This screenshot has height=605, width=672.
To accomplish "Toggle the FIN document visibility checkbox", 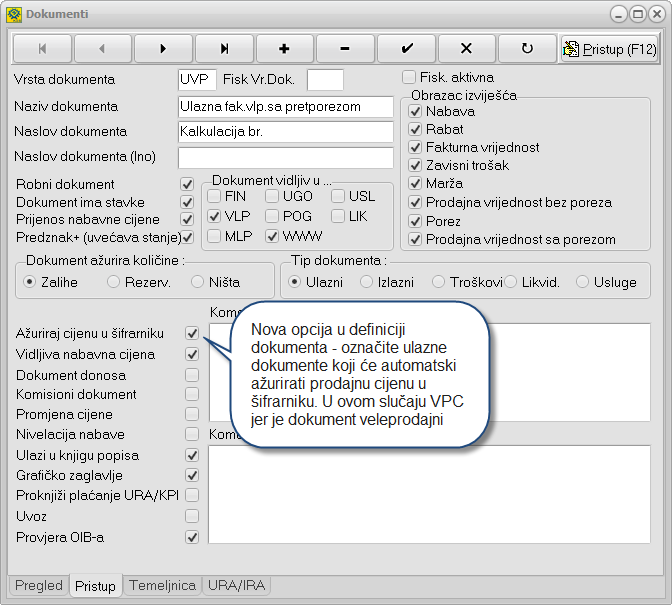I will 215,196.
